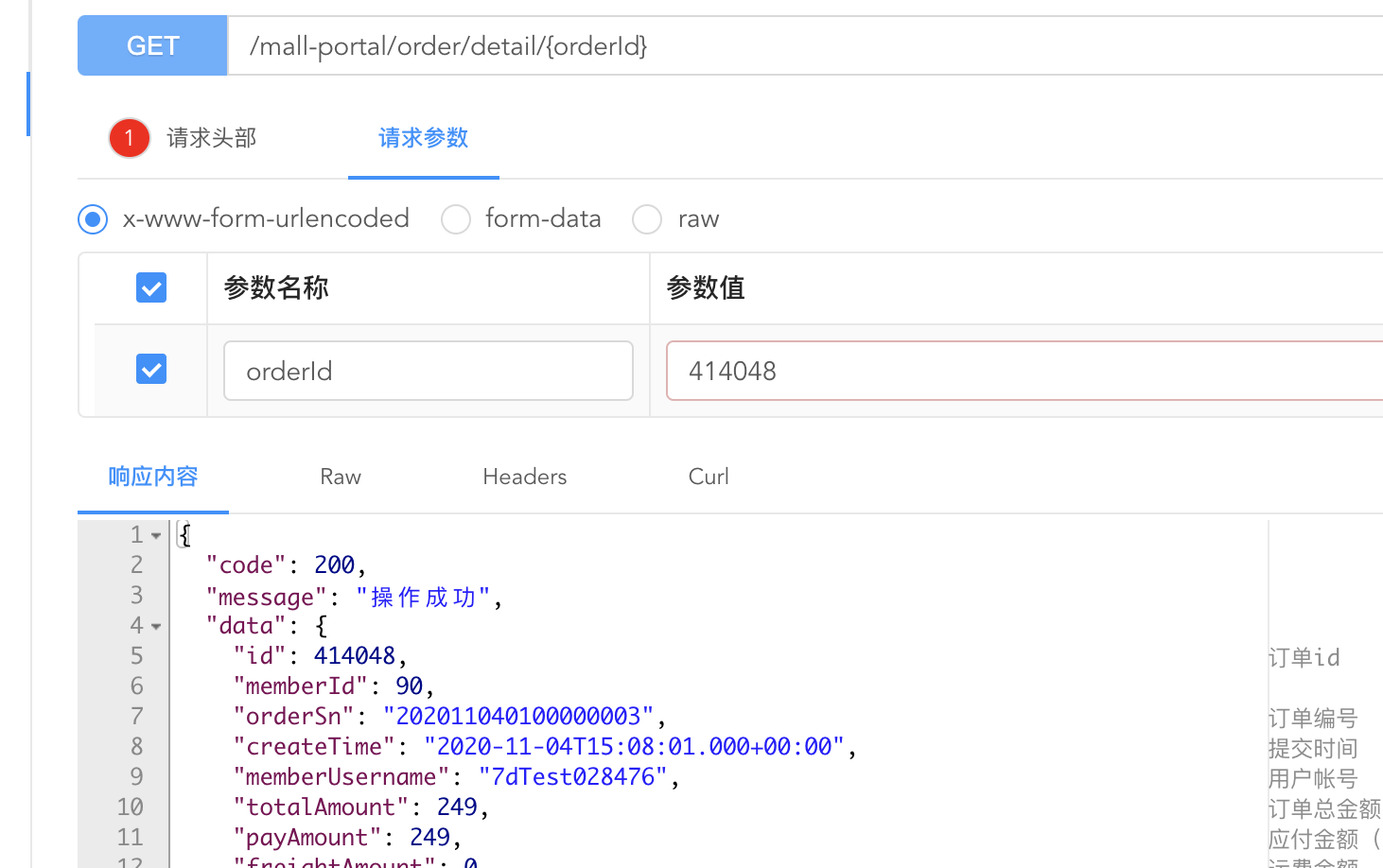Click the 订单id field description
The height and width of the screenshot is (868, 1383).
1304,657
